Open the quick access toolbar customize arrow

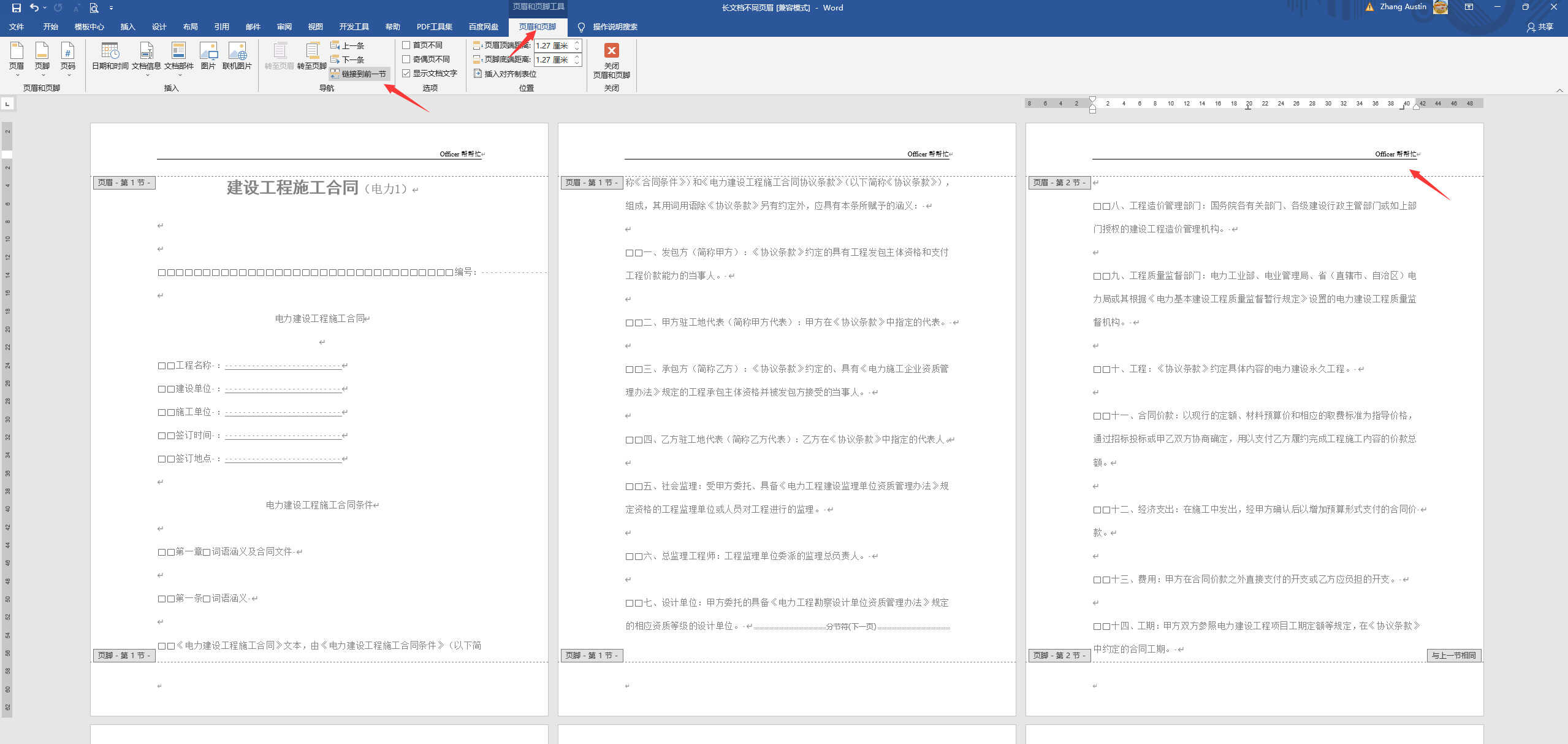pos(111,8)
